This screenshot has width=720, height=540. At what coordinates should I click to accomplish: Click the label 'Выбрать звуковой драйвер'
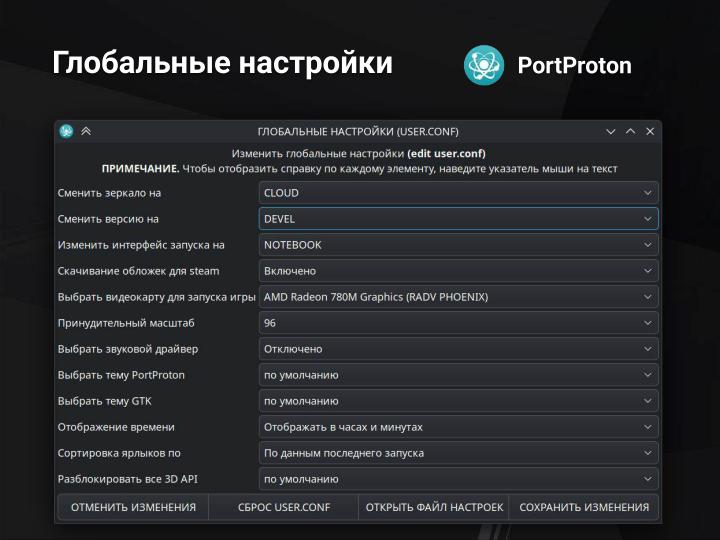coord(128,349)
